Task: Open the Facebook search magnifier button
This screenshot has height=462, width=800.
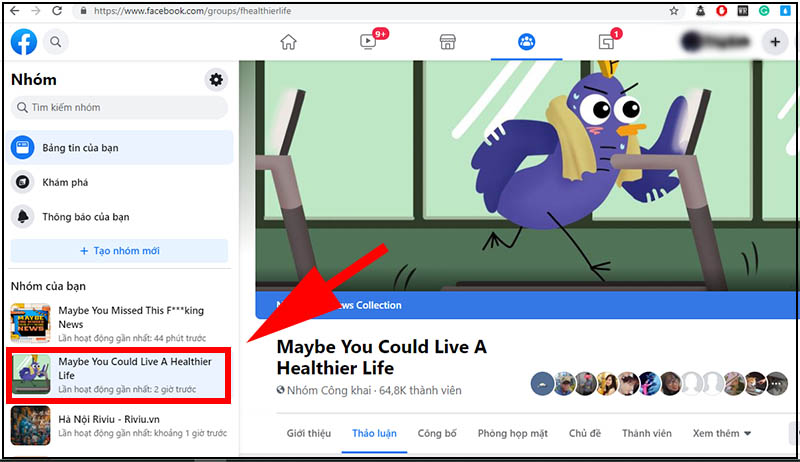Action: click(56, 42)
